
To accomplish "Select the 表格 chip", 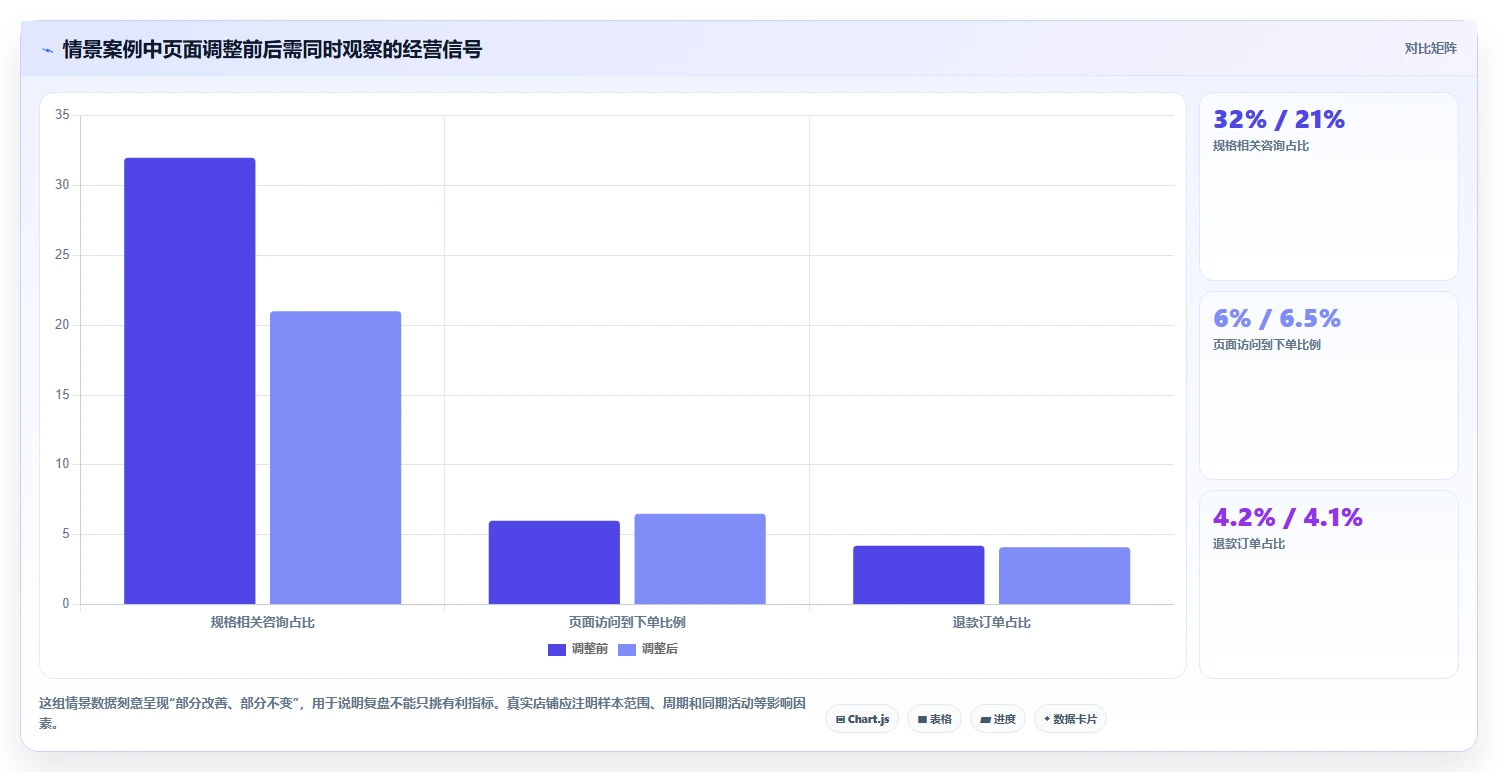I will (934, 719).
